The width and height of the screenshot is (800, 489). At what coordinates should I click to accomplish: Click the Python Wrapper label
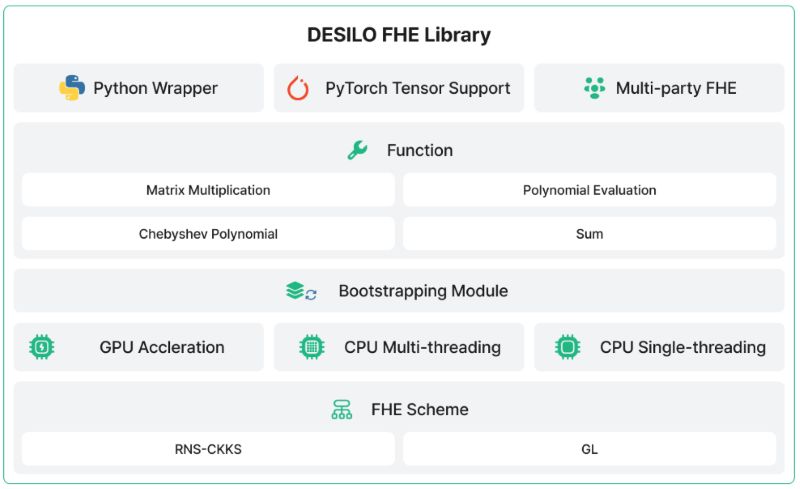pyautogui.click(x=156, y=88)
